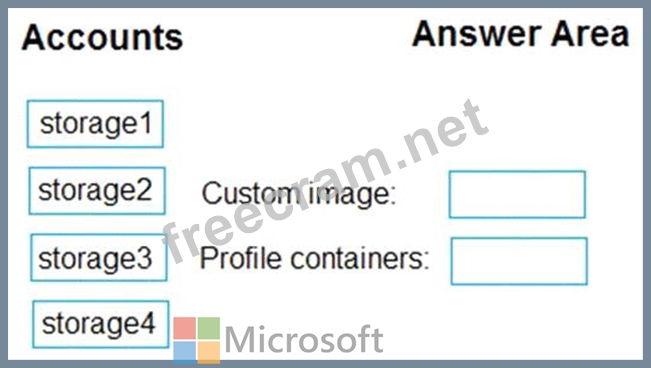The image size is (651, 368).
Task: Click the Microsoft four-square logo icon
Action: tap(197, 340)
